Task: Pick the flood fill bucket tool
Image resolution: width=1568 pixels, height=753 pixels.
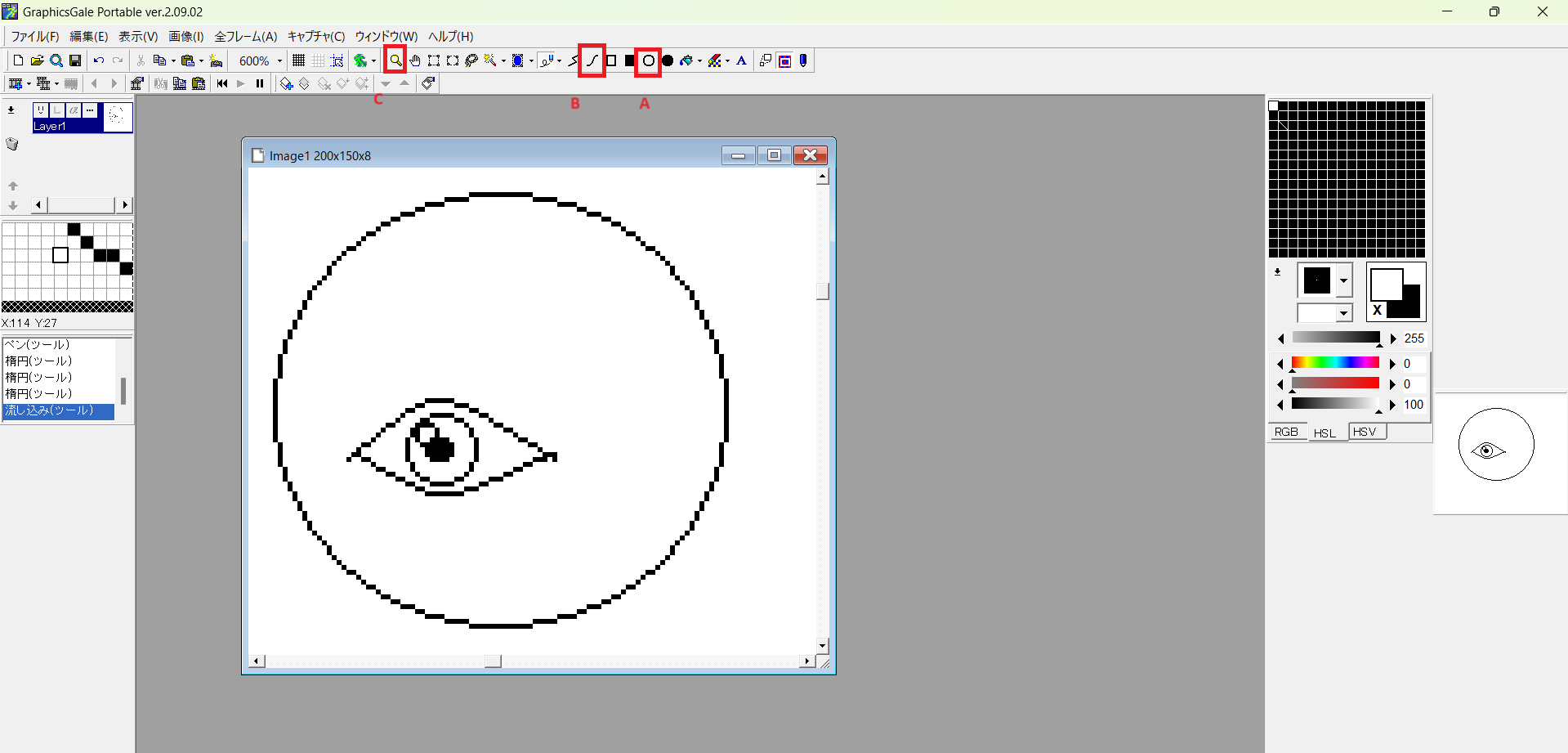Action: (x=686, y=61)
